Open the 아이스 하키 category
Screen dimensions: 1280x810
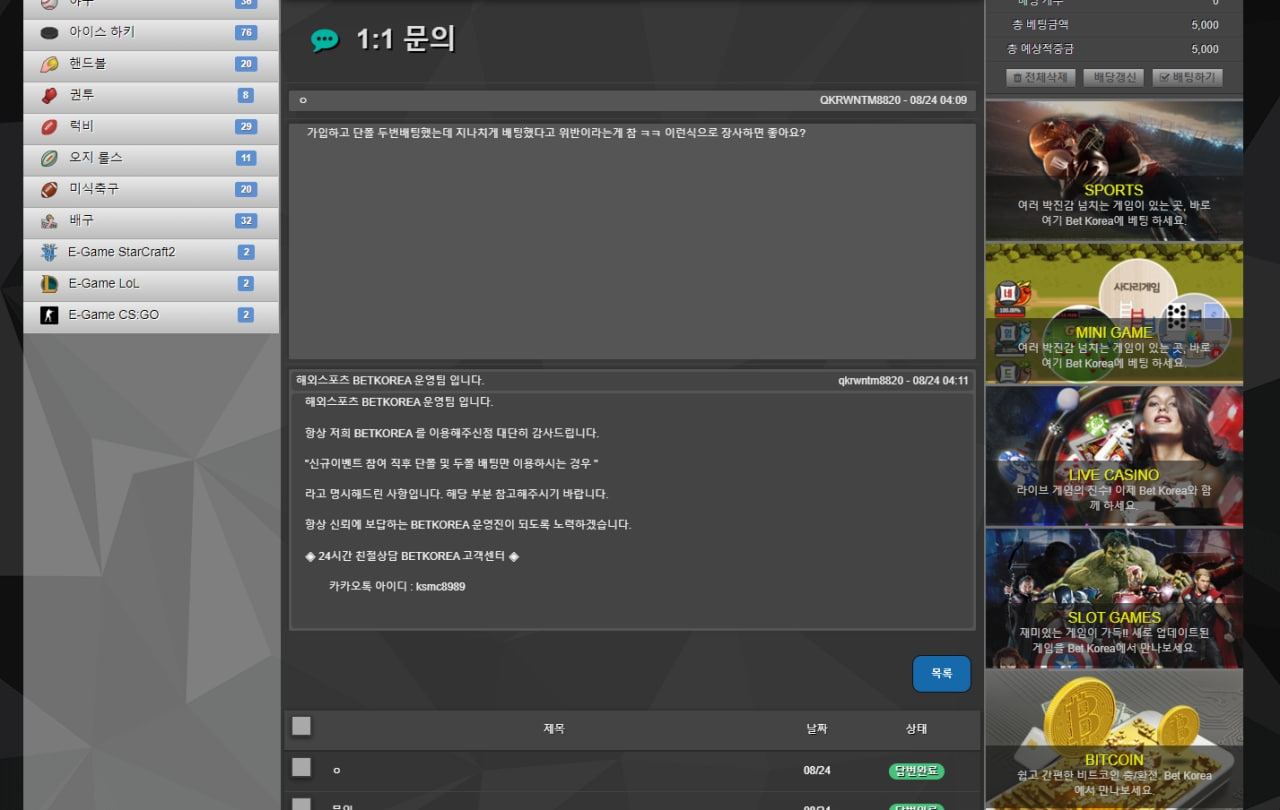[x=151, y=33]
